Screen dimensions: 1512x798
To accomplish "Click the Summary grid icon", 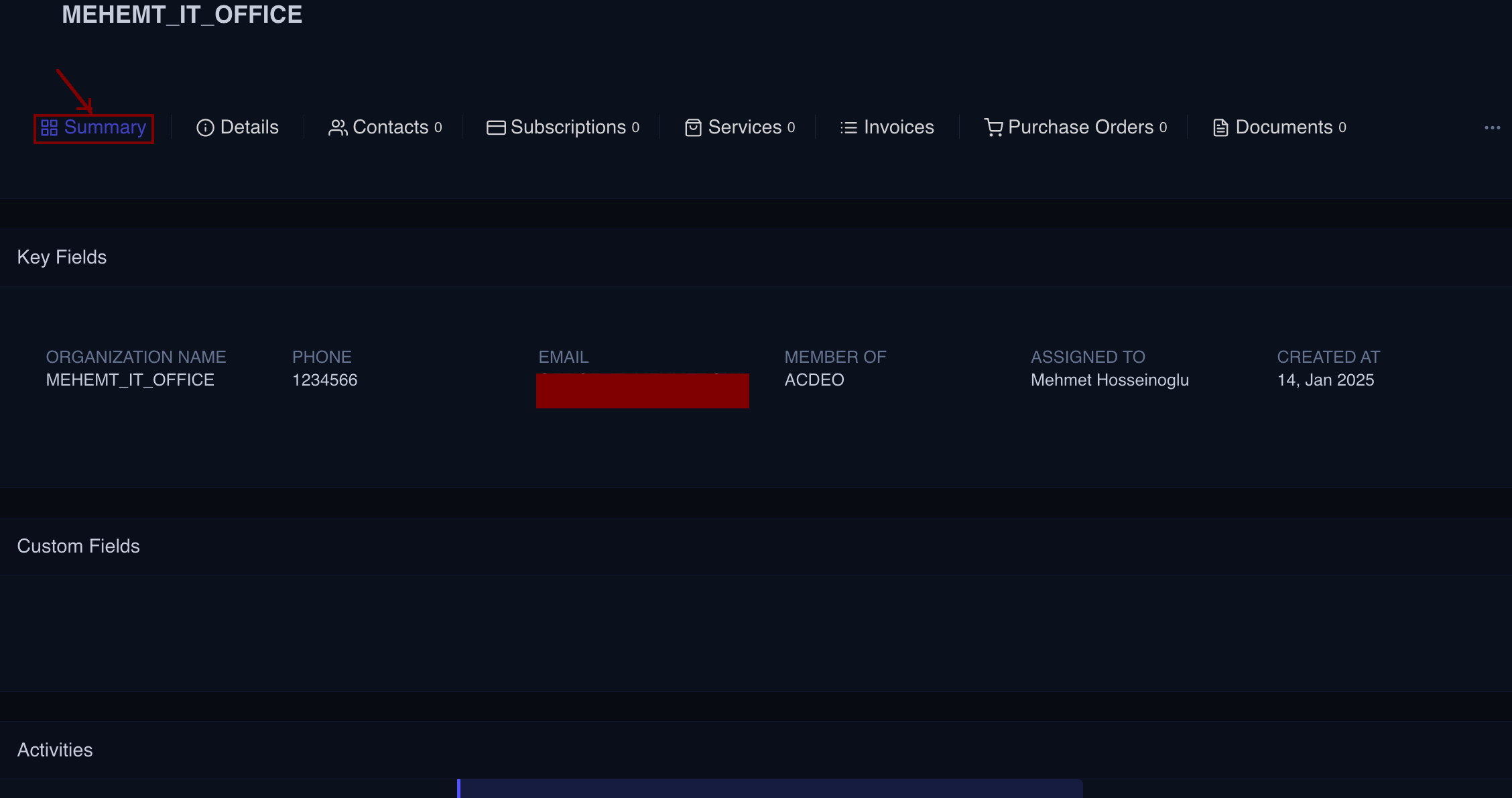I will [49, 127].
